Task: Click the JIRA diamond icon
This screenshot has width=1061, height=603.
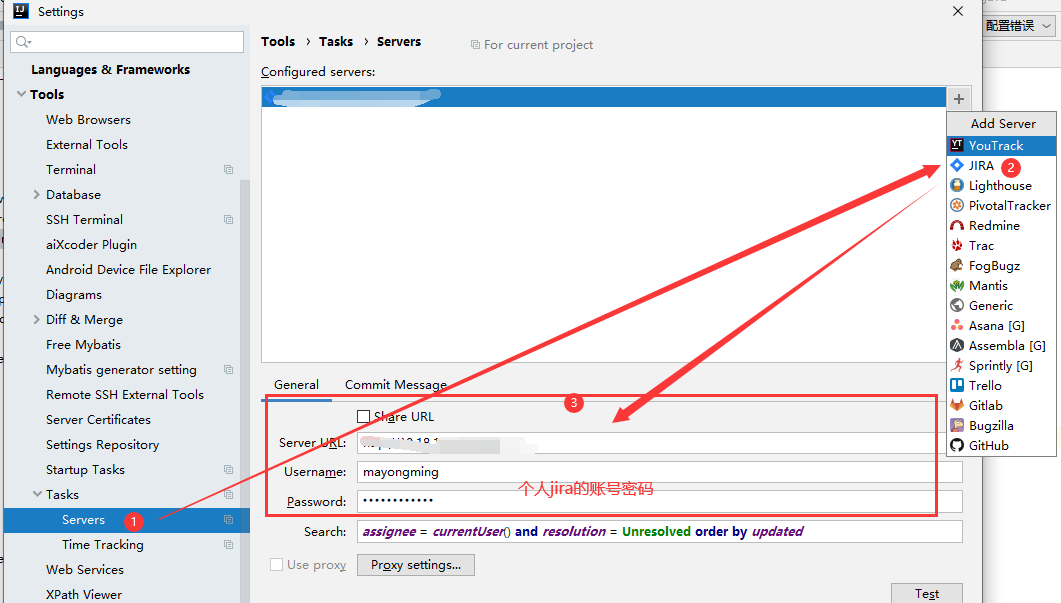Action: (957, 165)
